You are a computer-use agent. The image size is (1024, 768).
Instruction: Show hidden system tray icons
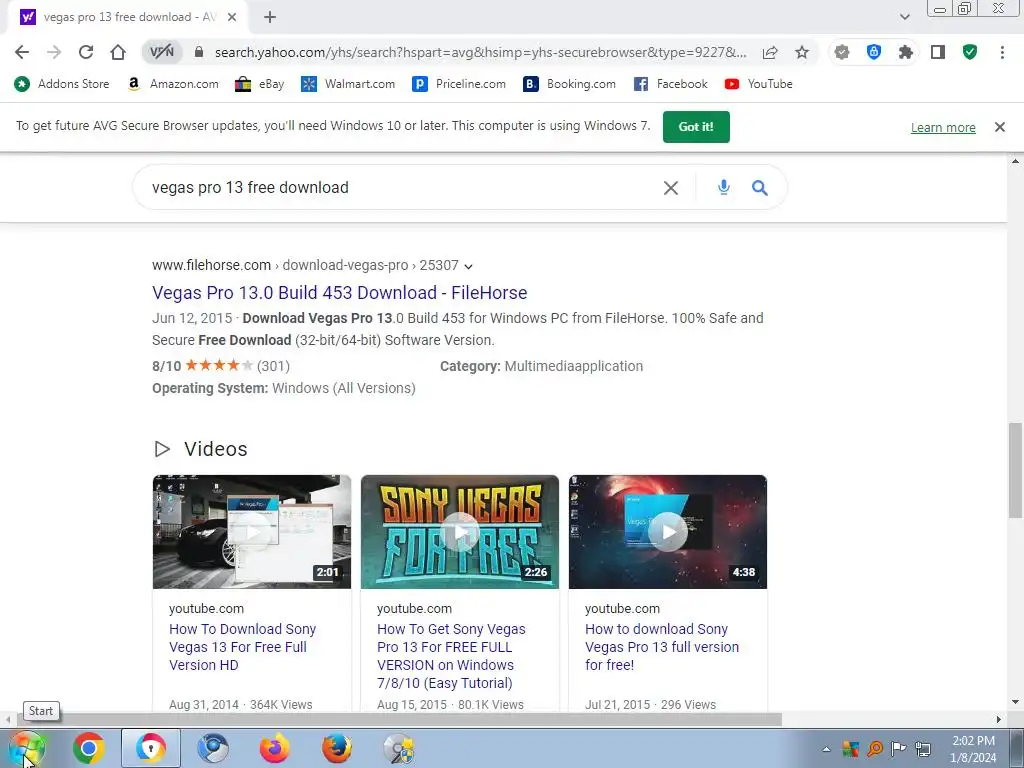point(826,748)
